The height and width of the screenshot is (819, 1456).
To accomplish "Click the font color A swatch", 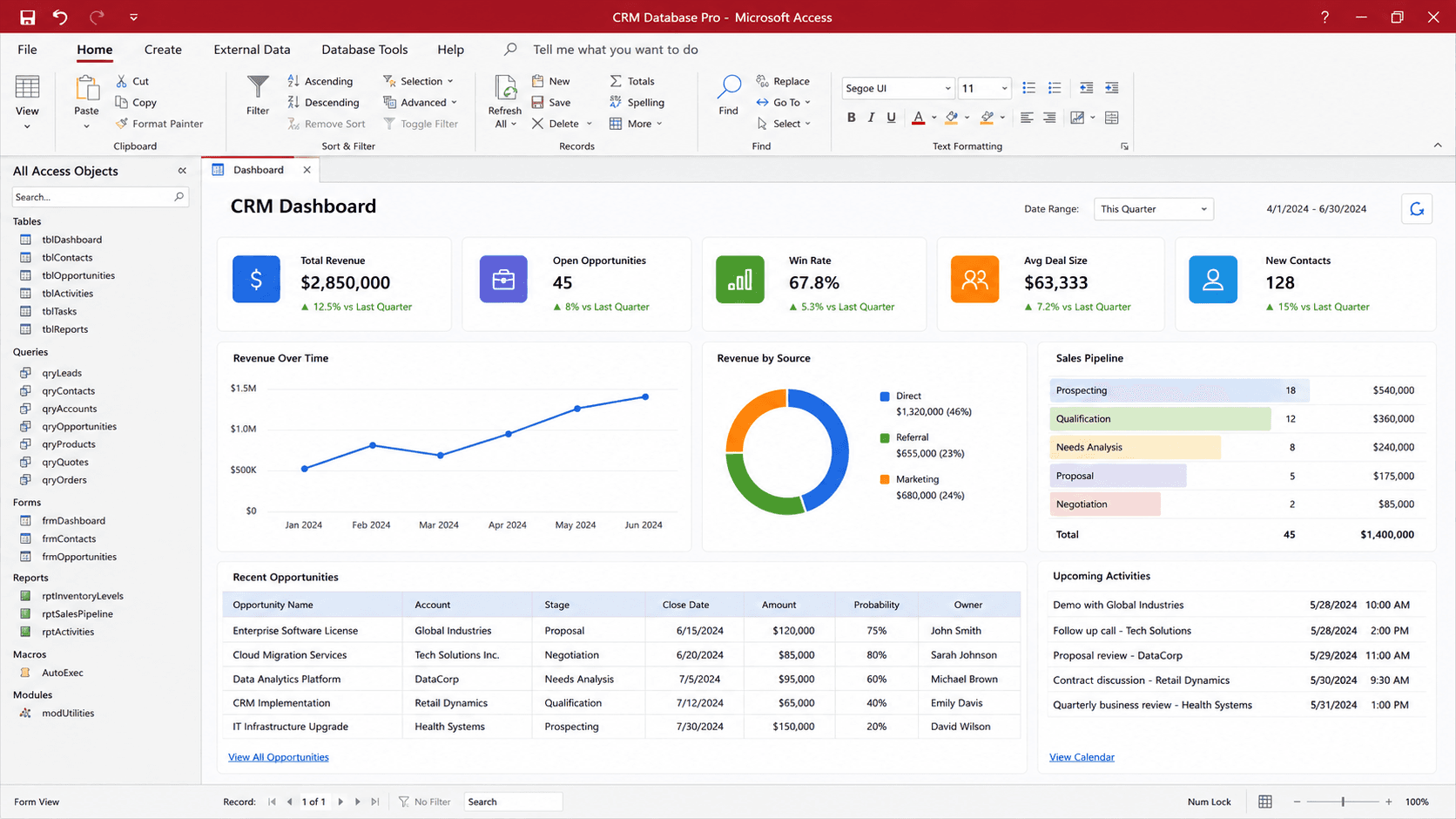I will [918, 118].
